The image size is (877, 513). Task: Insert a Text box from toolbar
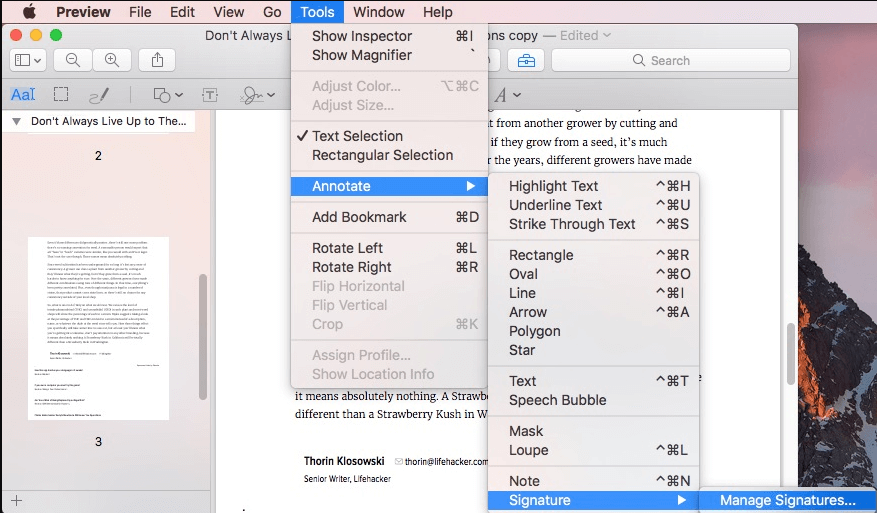pyautogui.click(x=210, y=95)
